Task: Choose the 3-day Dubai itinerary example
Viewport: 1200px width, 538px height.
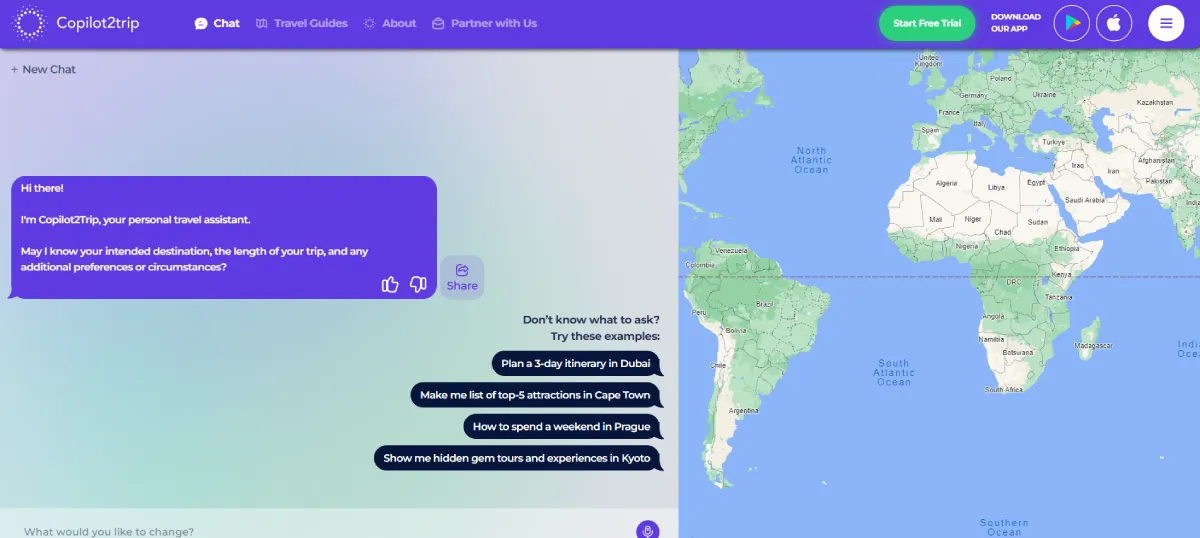Action: tap(576, 363)
